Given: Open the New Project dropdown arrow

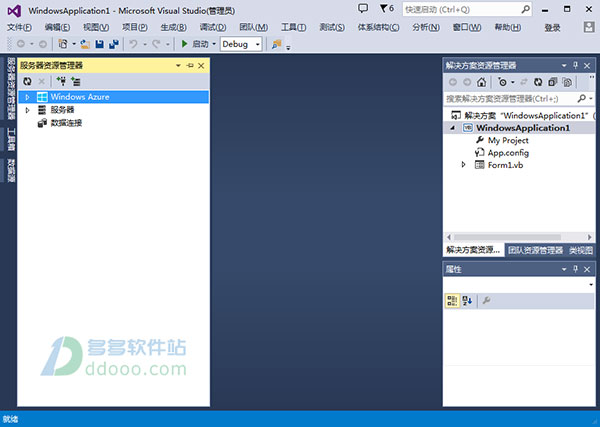Looking at the screenshot, I should coord(74,44).
